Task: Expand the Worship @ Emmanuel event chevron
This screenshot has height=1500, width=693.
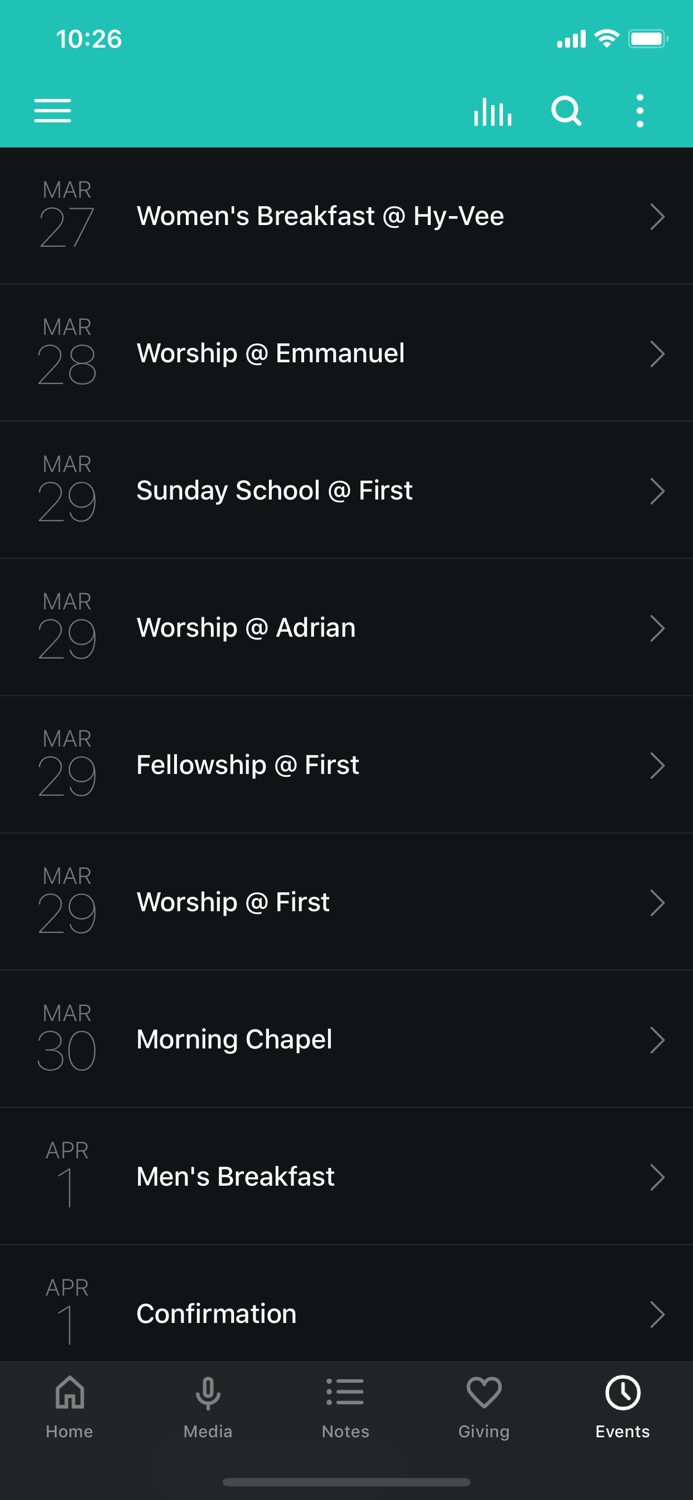Action: pyautogui.click(x=656, y=353)
